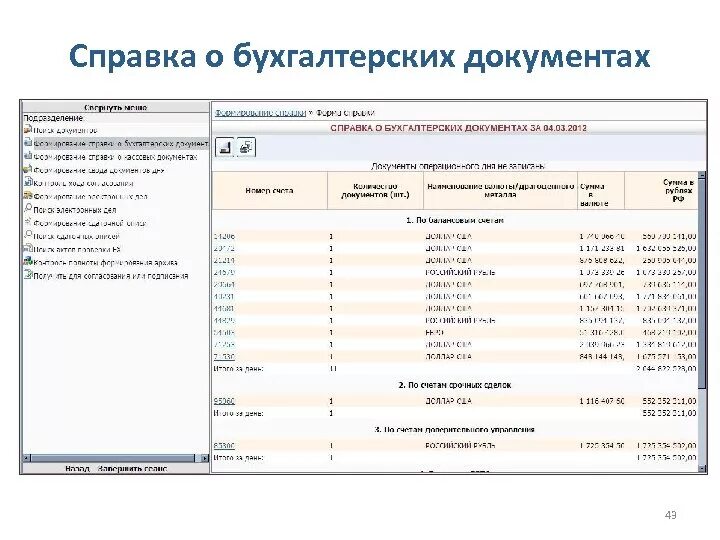Click magnifier icon of Поиск сдаточных описей
Screen dimensions: 720x540
28,236
